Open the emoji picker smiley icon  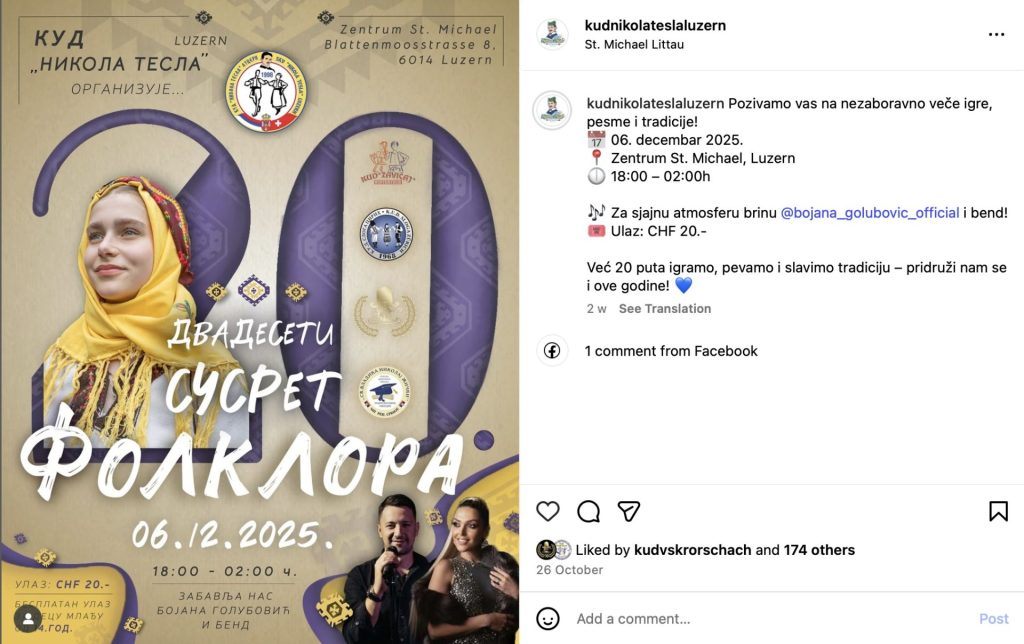548,618
